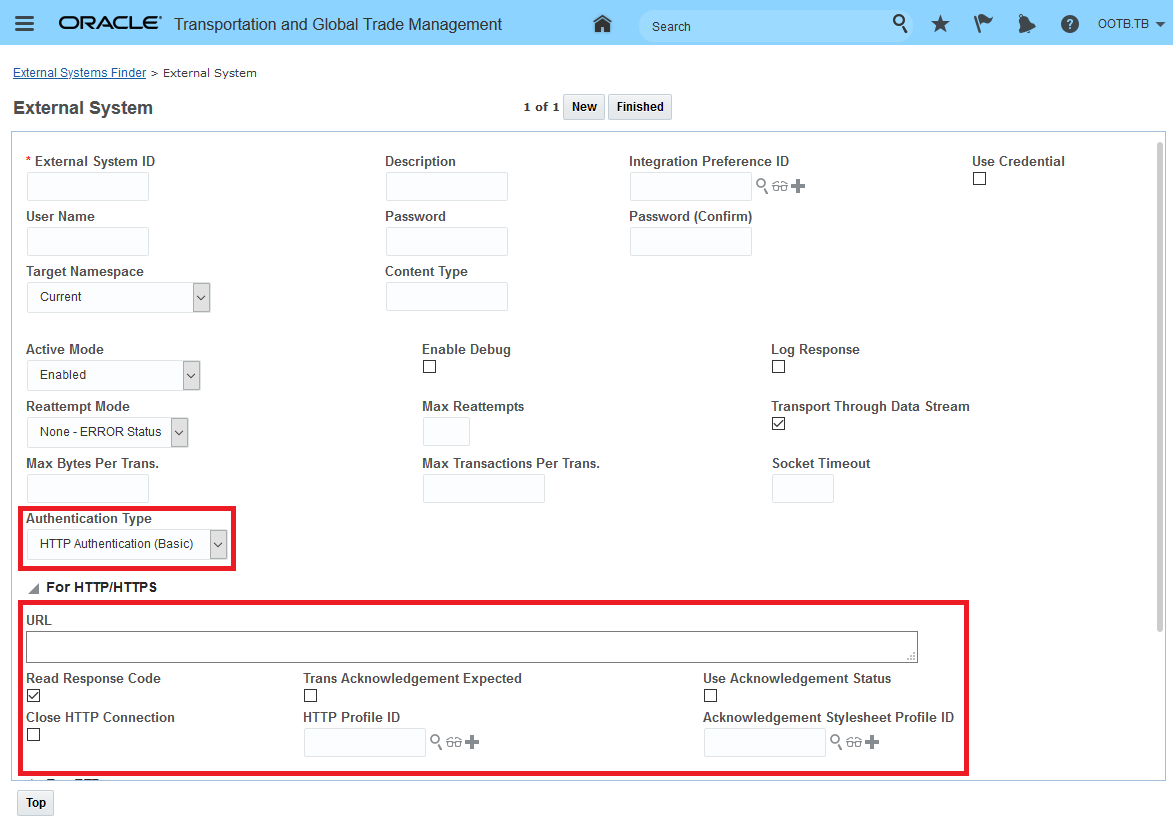Open Active Mode dropdown
Viewport: 1173px width, 820px height.
pos(114,375)
